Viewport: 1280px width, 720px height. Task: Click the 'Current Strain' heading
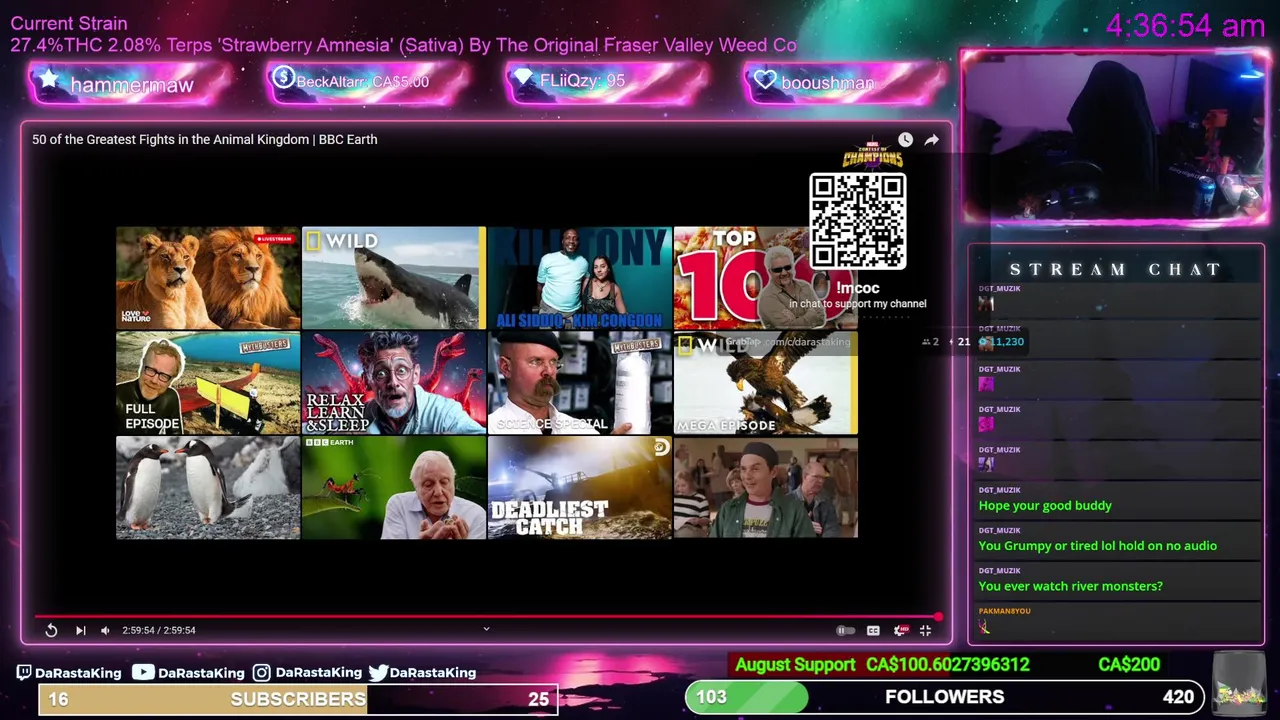click(x=69, y=23)
